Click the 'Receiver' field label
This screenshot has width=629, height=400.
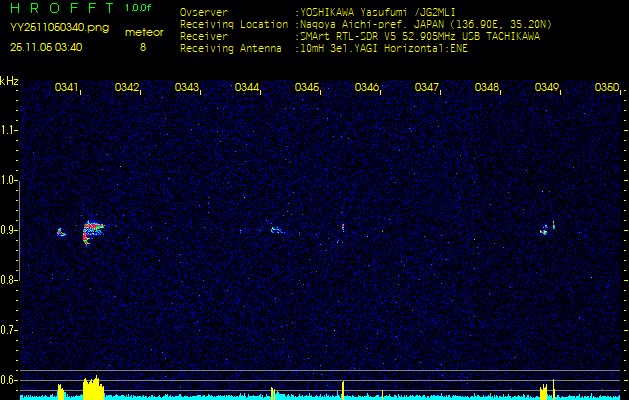coord(204,37)
